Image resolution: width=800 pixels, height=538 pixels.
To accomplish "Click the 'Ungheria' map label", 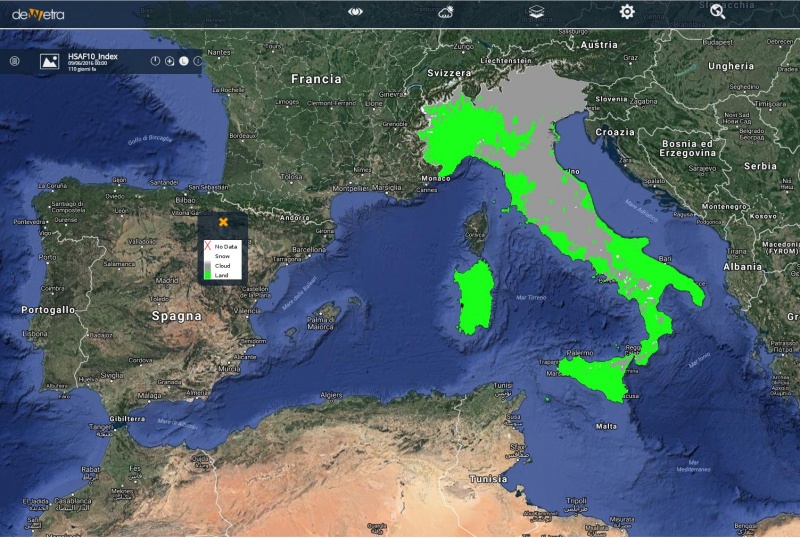I will click(731, 66).
